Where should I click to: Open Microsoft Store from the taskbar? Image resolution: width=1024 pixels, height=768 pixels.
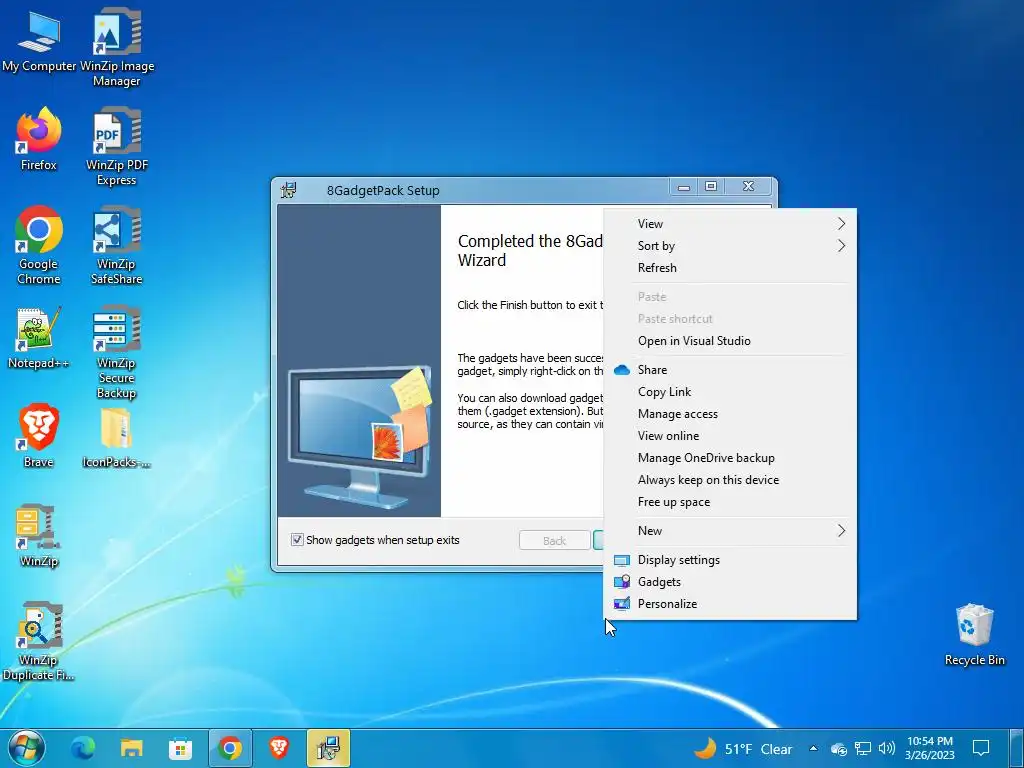point(180,748)
